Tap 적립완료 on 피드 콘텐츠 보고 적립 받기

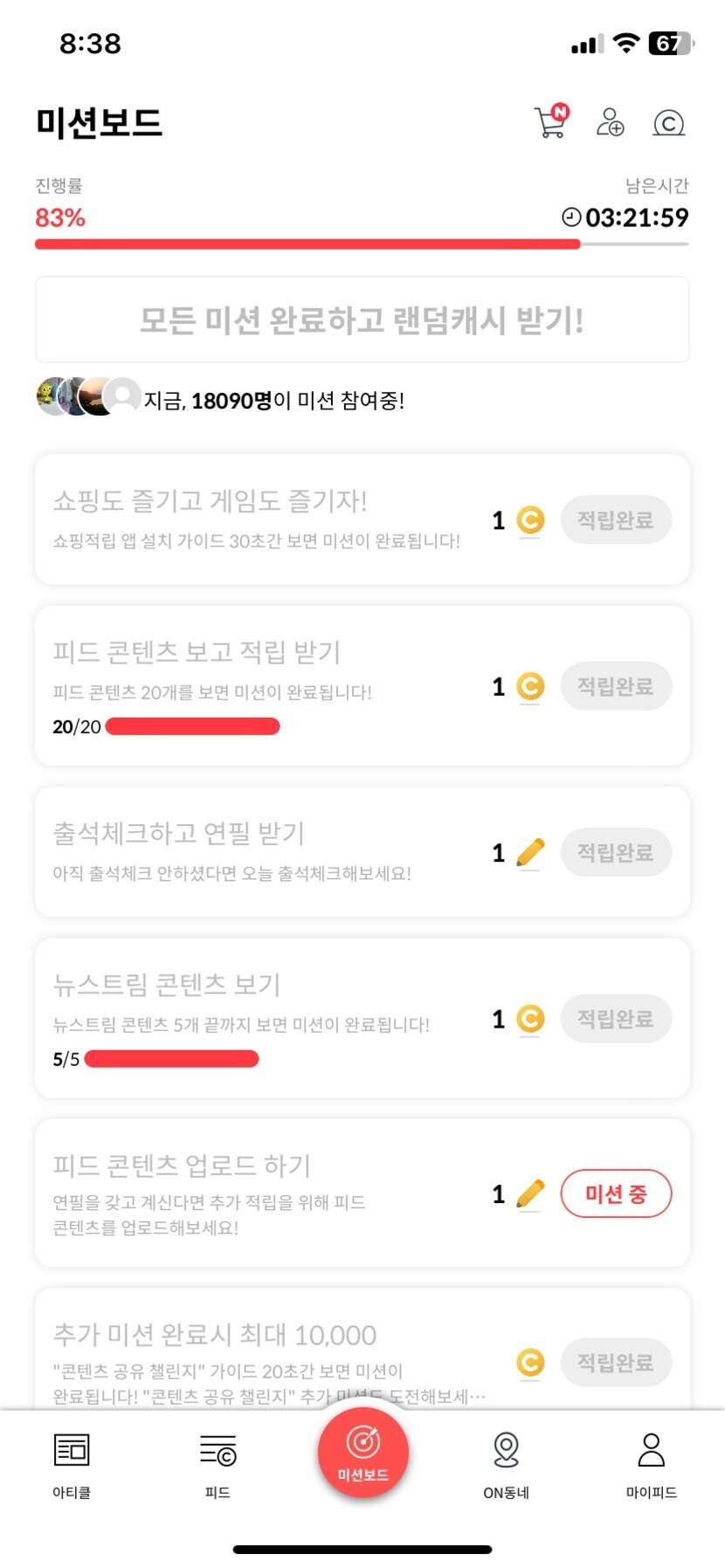616,686
